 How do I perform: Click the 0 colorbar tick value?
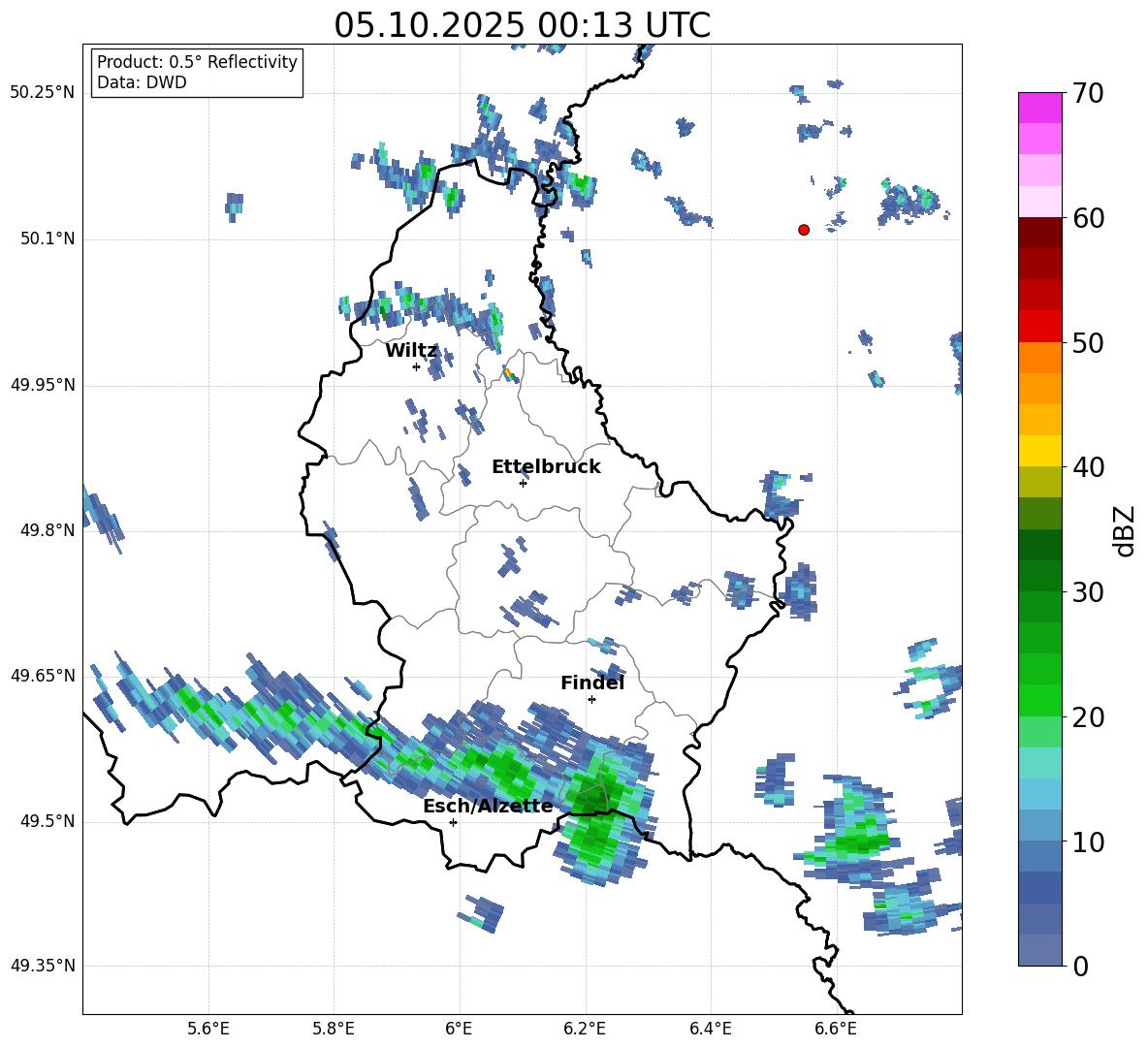pos(1081,966)
